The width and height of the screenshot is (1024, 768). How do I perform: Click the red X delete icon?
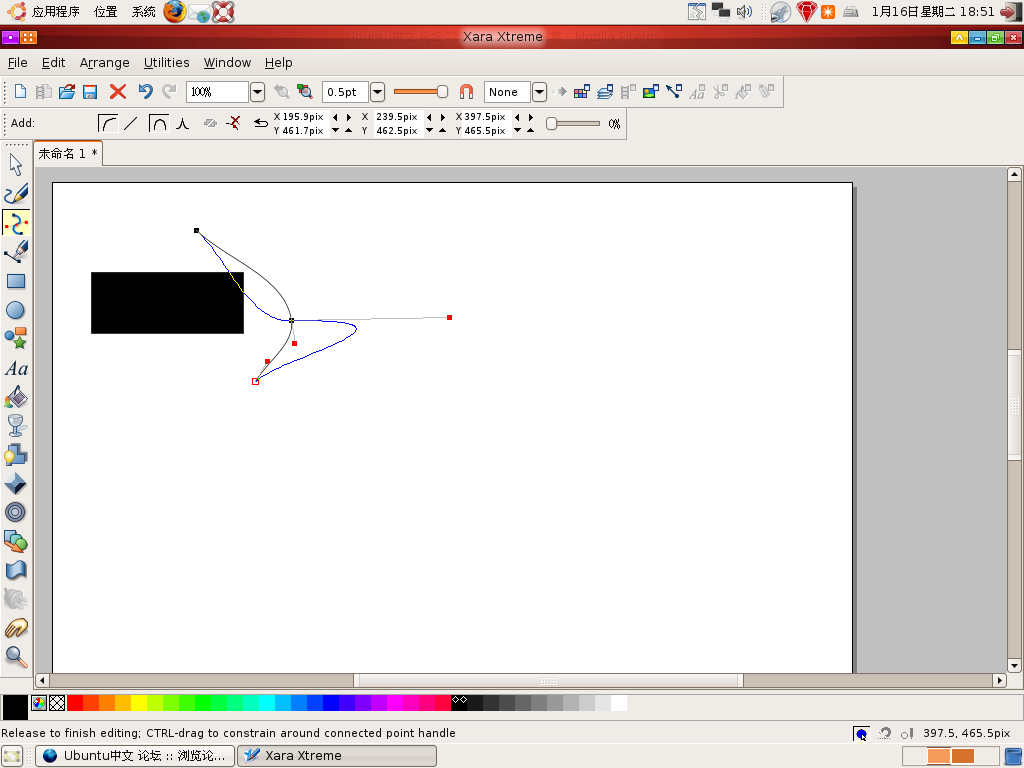118,91
